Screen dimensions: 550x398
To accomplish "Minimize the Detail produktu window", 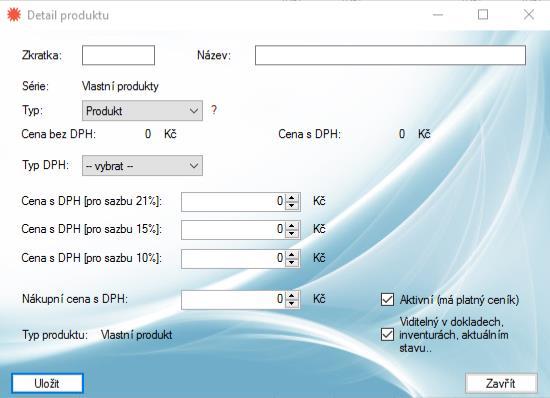I will 438,15.
